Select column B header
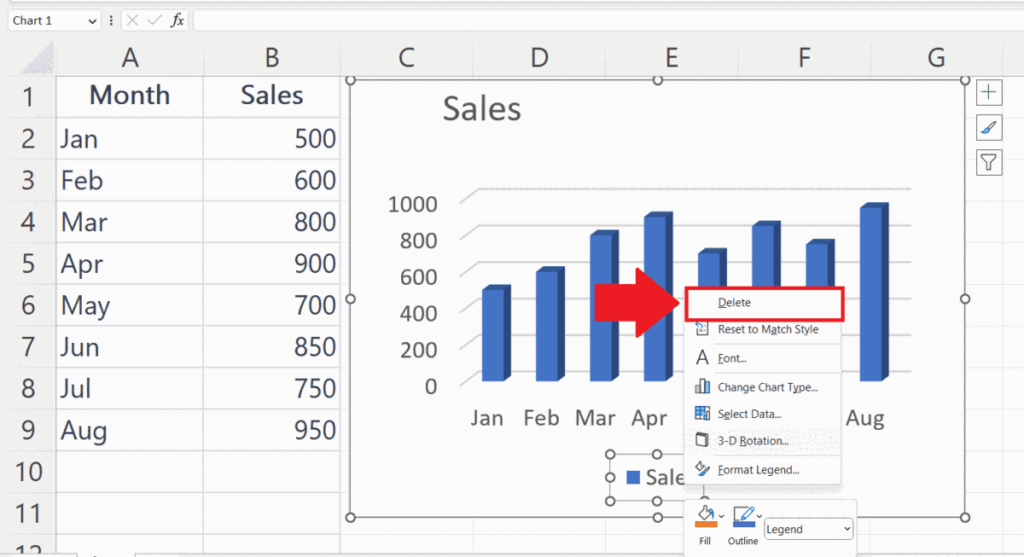The image size is (1024, 557). [271, 58]
